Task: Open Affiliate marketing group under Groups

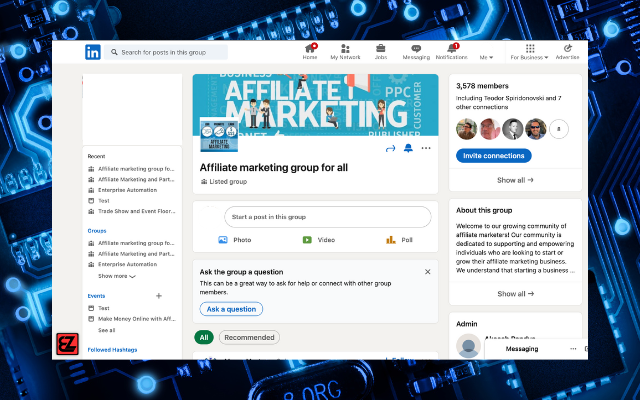Action: (x=131, y=243)
